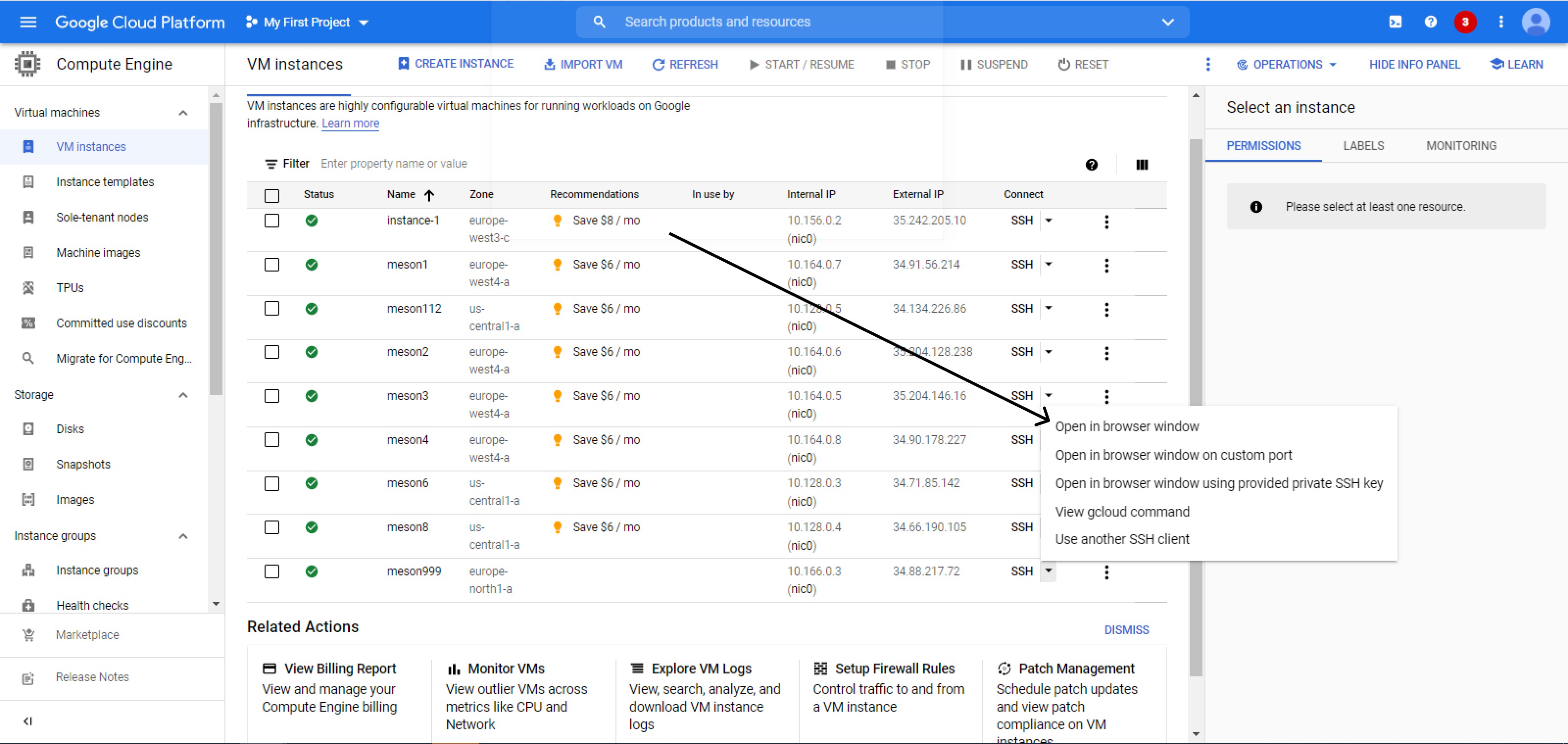Expand the My First Project selector
Viewport: 1568px width, 744px height.
307,23
